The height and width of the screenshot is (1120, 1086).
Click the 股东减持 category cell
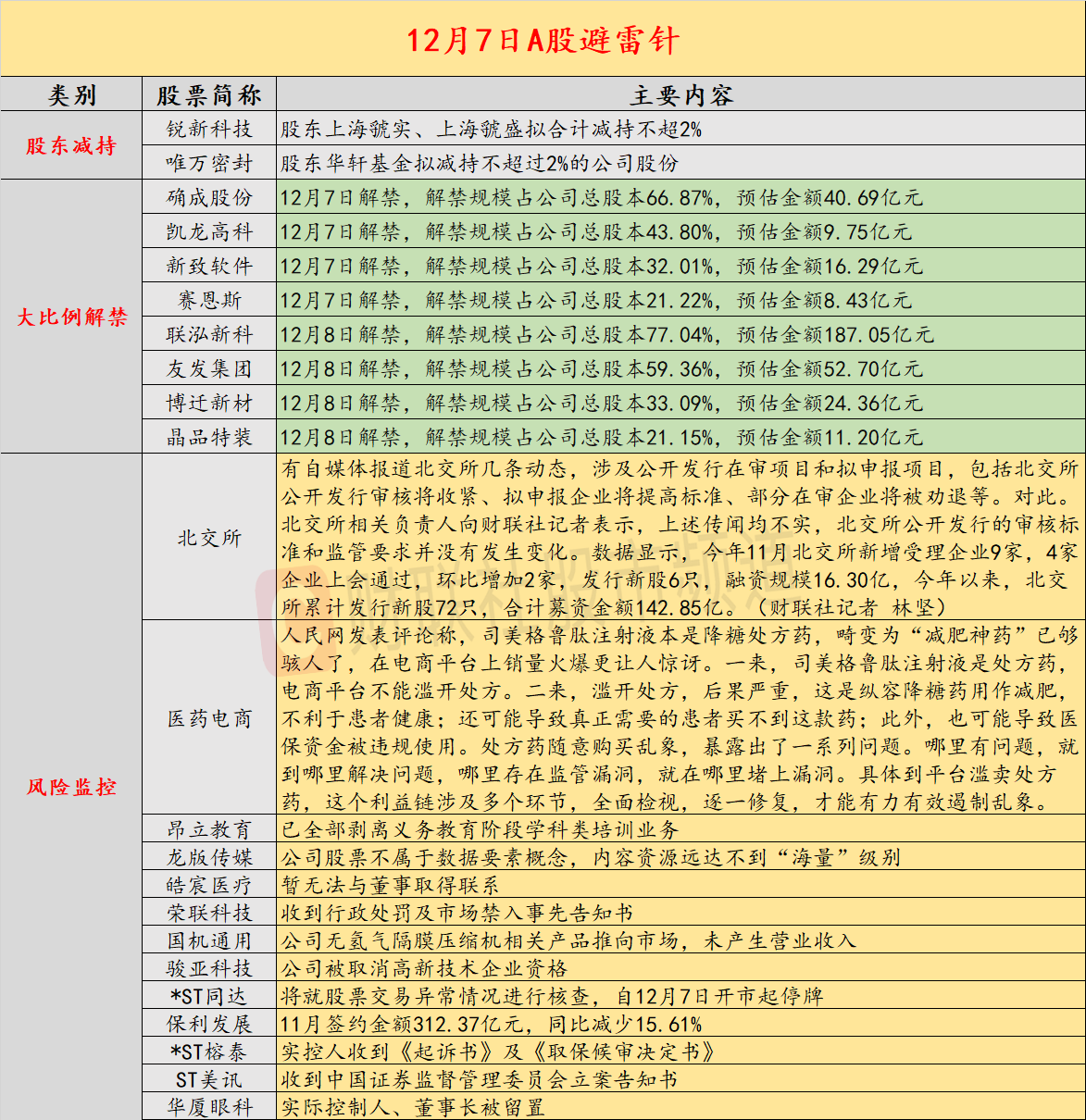coord(71,145)
